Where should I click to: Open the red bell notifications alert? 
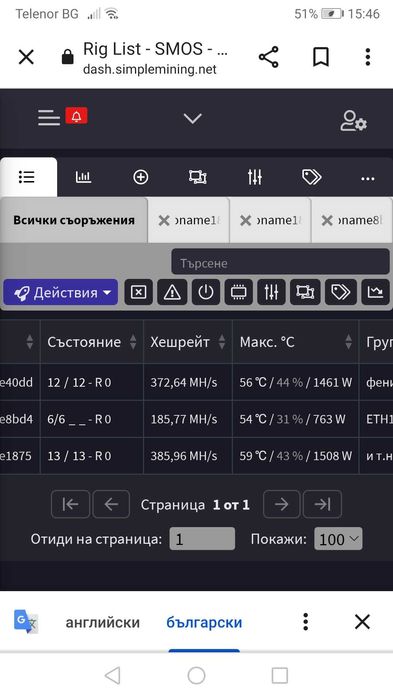pos(76,116)
